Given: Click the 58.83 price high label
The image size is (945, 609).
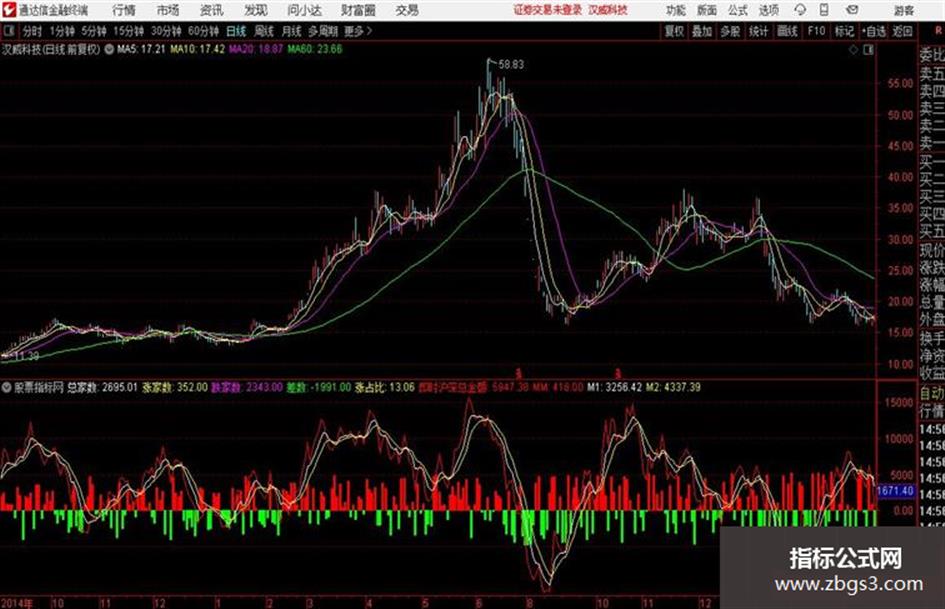Looking at the screenshot, I should click(x=511, y=64).
